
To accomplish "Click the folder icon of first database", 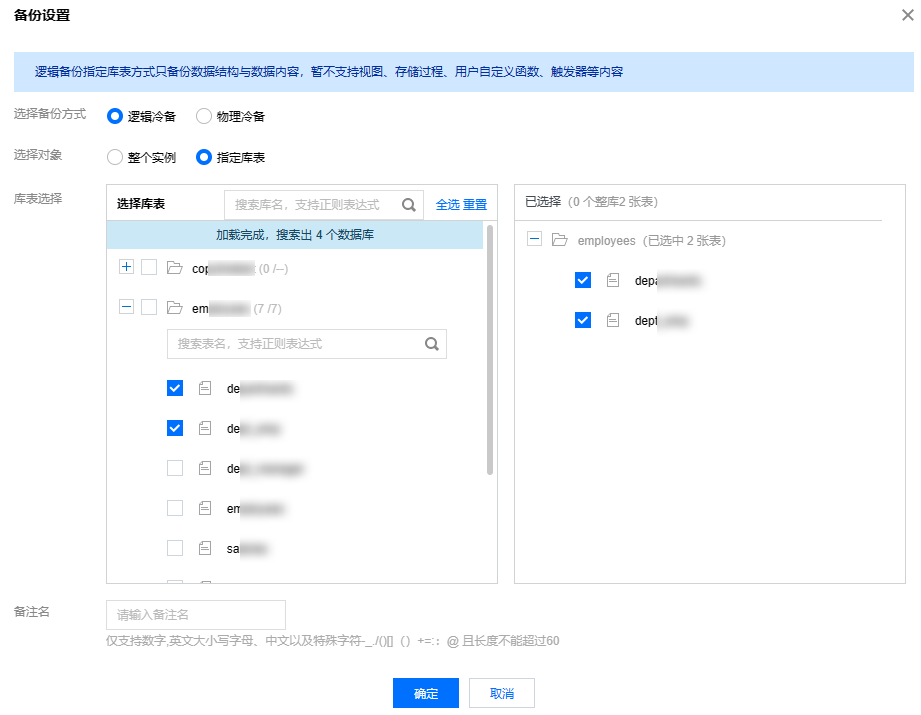I will tap(175, 268).
